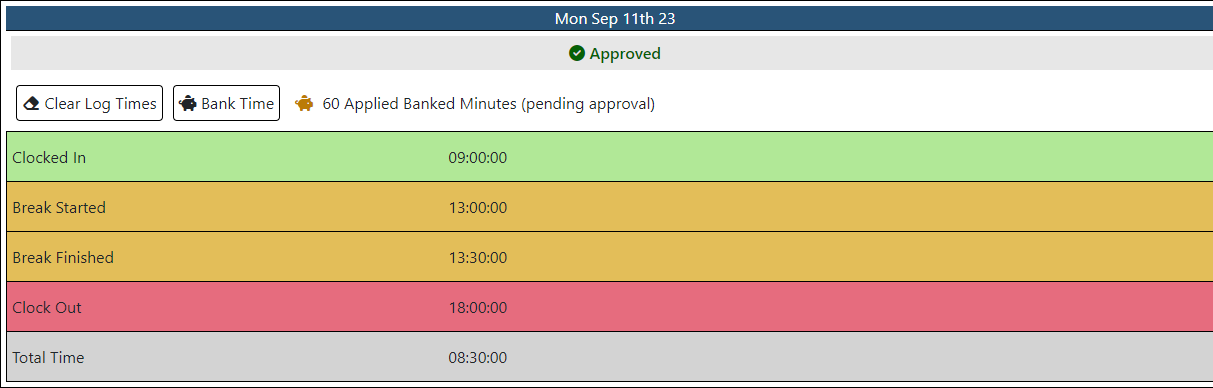1213x388 pixels.
Task: Click the piggy bank icon in Bank Time
Action: click(188, 103)
